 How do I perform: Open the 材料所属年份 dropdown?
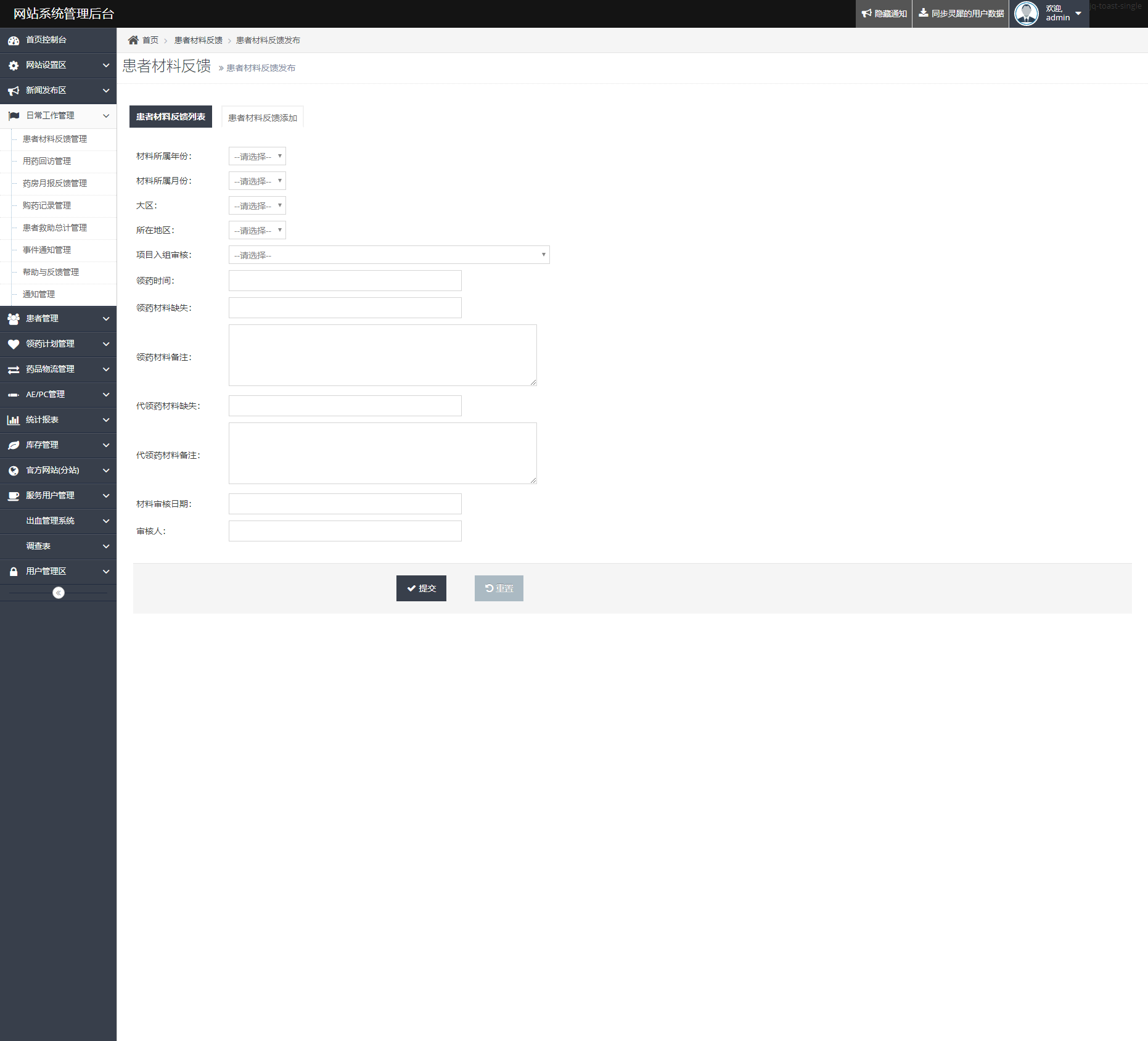pos(257,156)
